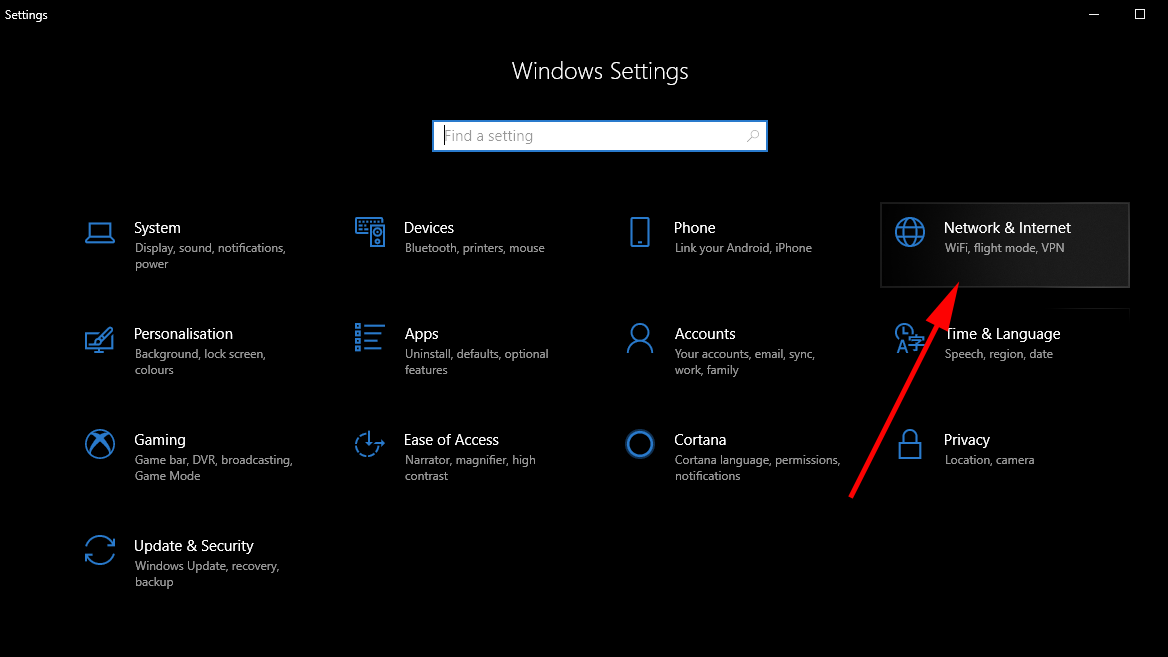Click the System laptop icon

pyautogui.click(x=100, y=232)
